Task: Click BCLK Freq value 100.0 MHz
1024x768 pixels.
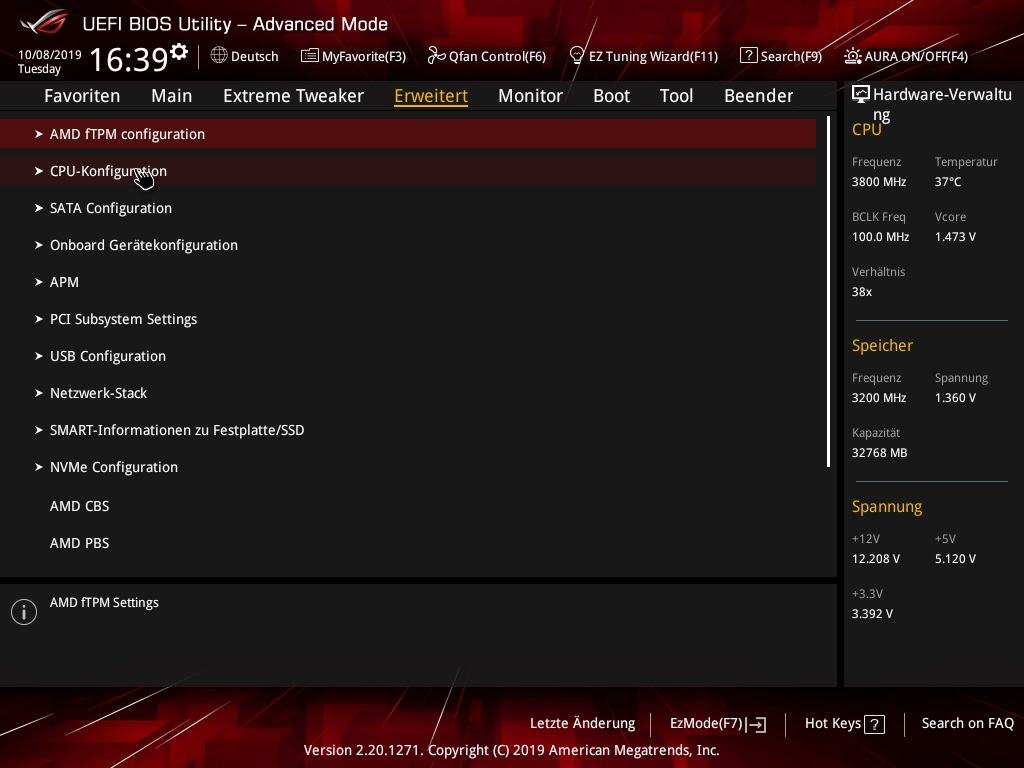Action: [880, 237]
